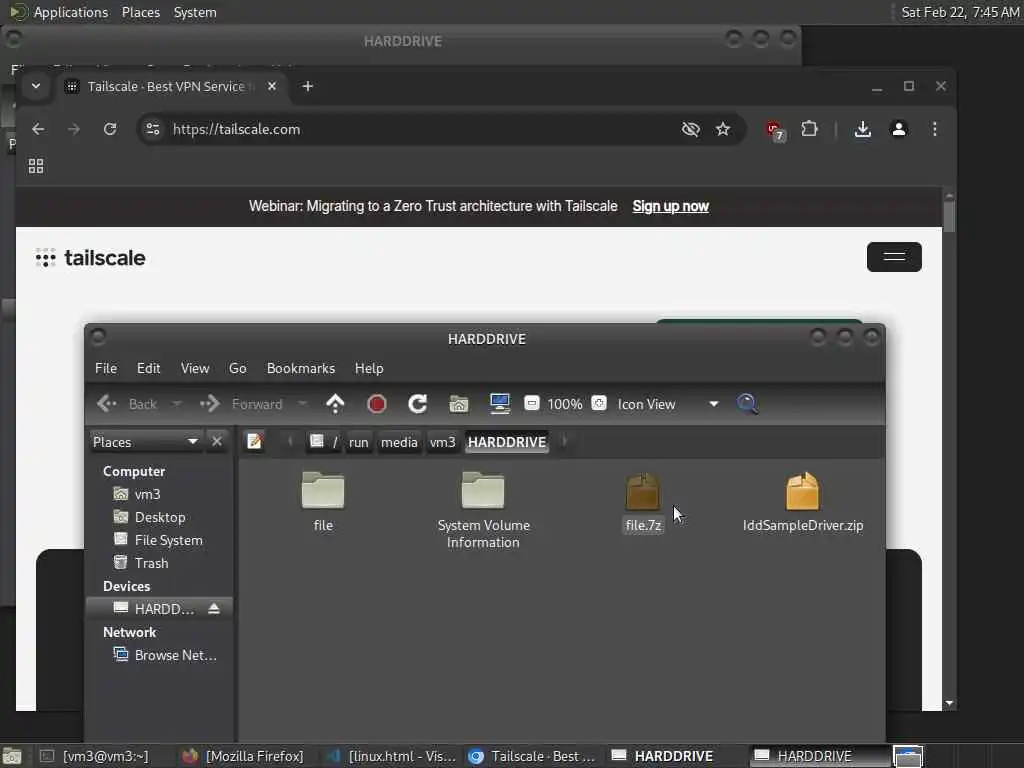
Task: Open browser tab search dropdown chevron
Action: [x=36, y=86]
